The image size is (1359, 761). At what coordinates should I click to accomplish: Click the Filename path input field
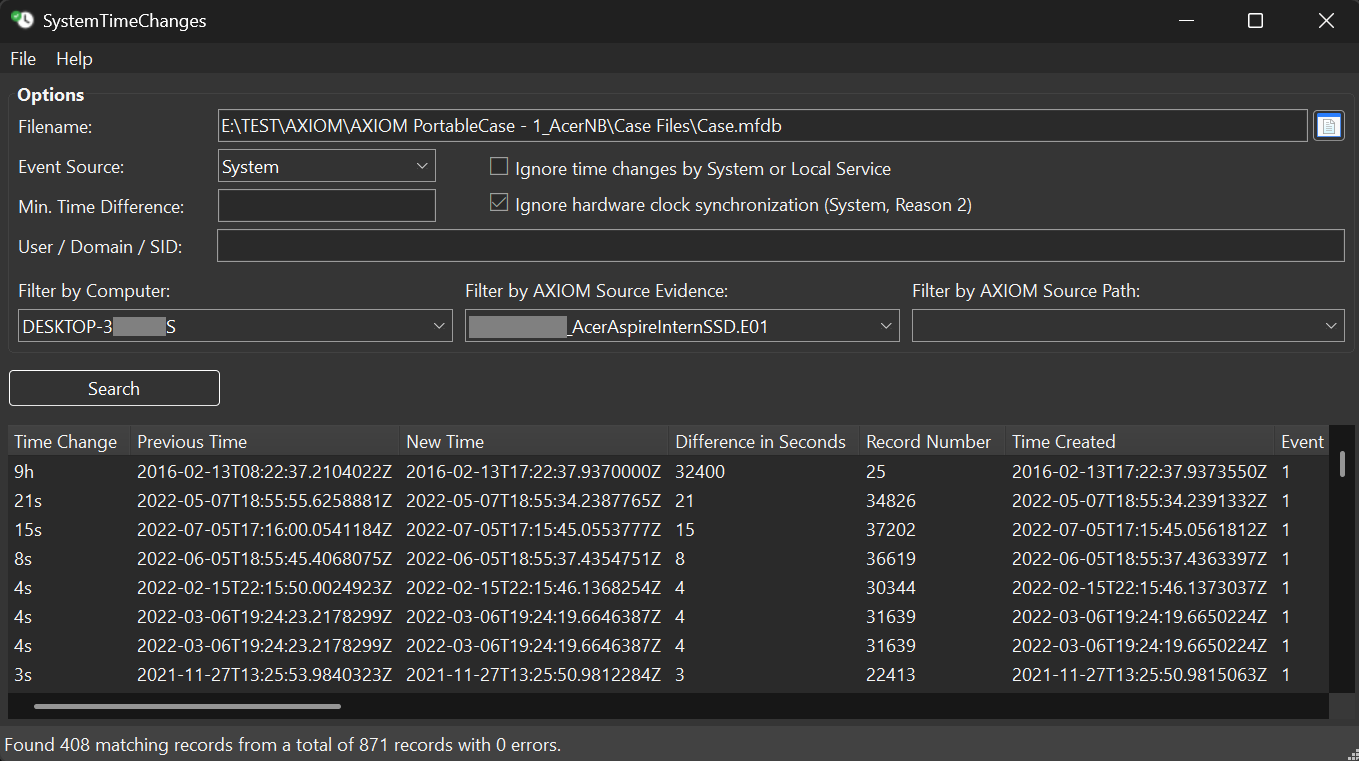(x=763, y=126)
